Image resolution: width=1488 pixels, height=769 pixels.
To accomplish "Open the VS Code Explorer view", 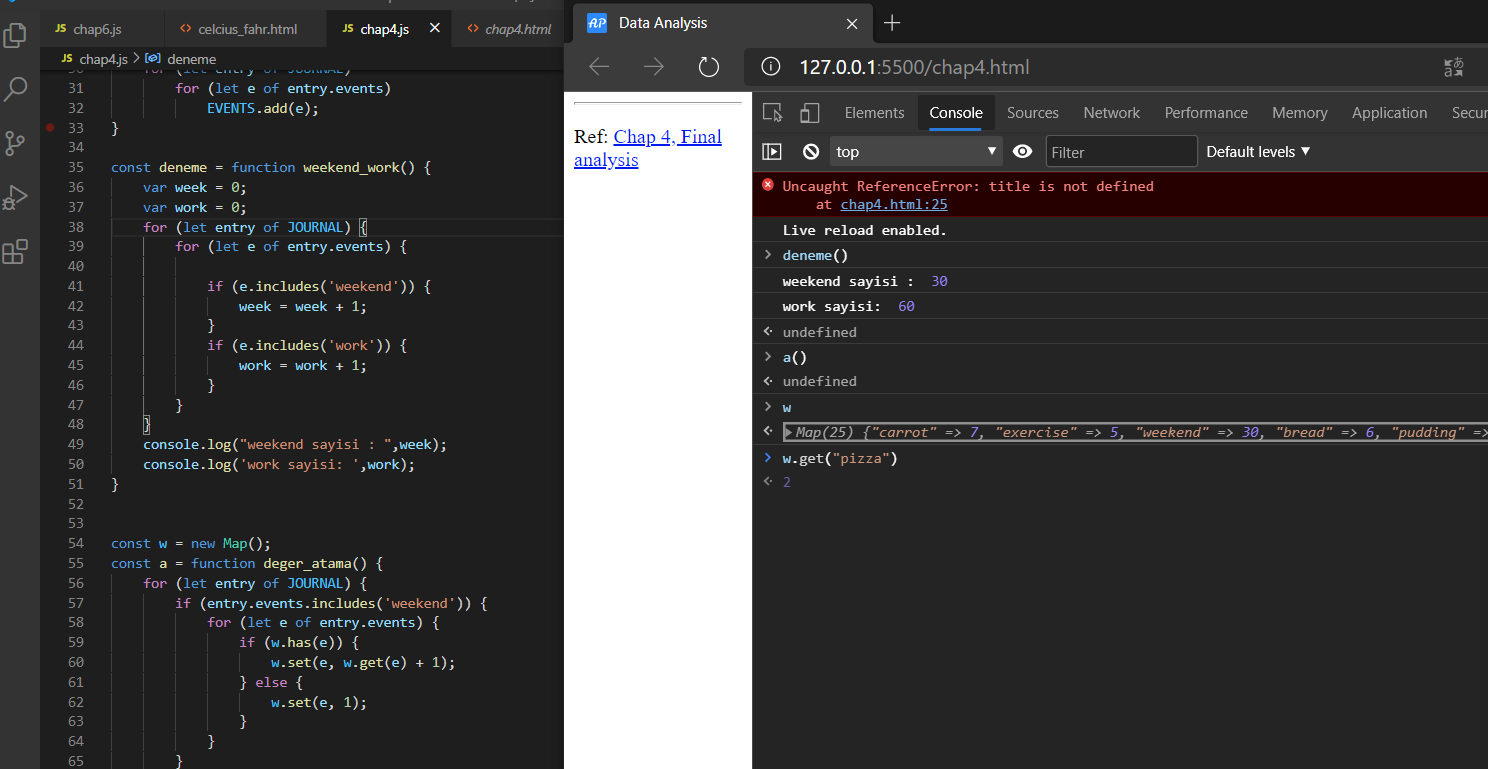I will point(15,34).
